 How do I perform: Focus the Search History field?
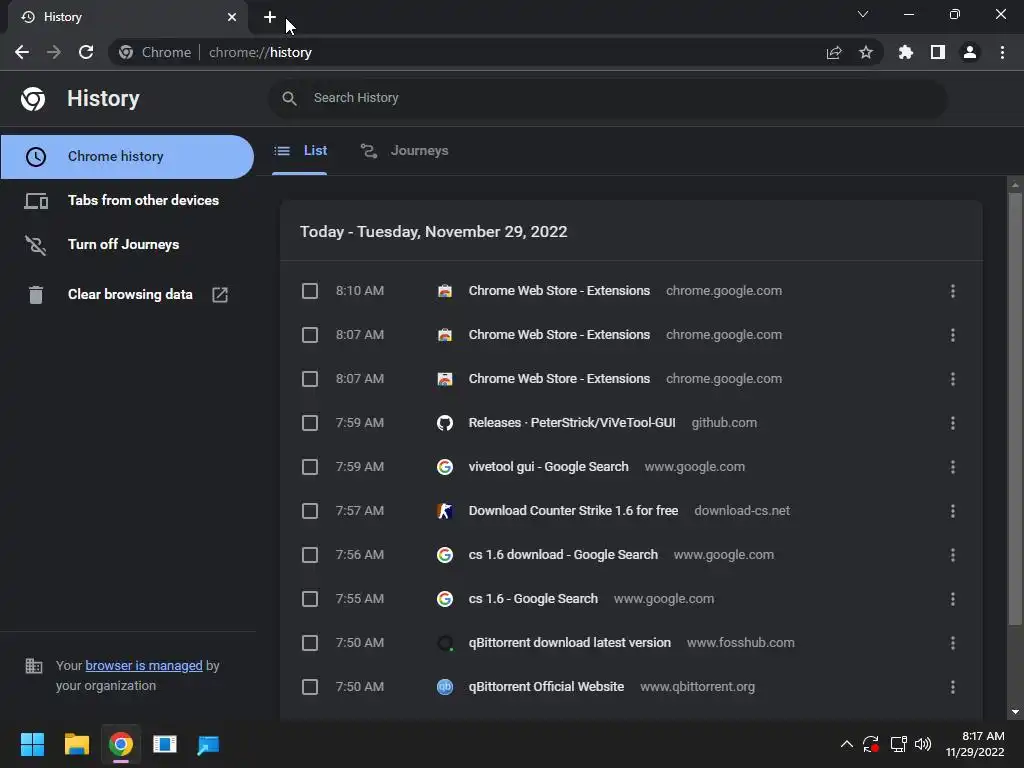pos(607,98)
